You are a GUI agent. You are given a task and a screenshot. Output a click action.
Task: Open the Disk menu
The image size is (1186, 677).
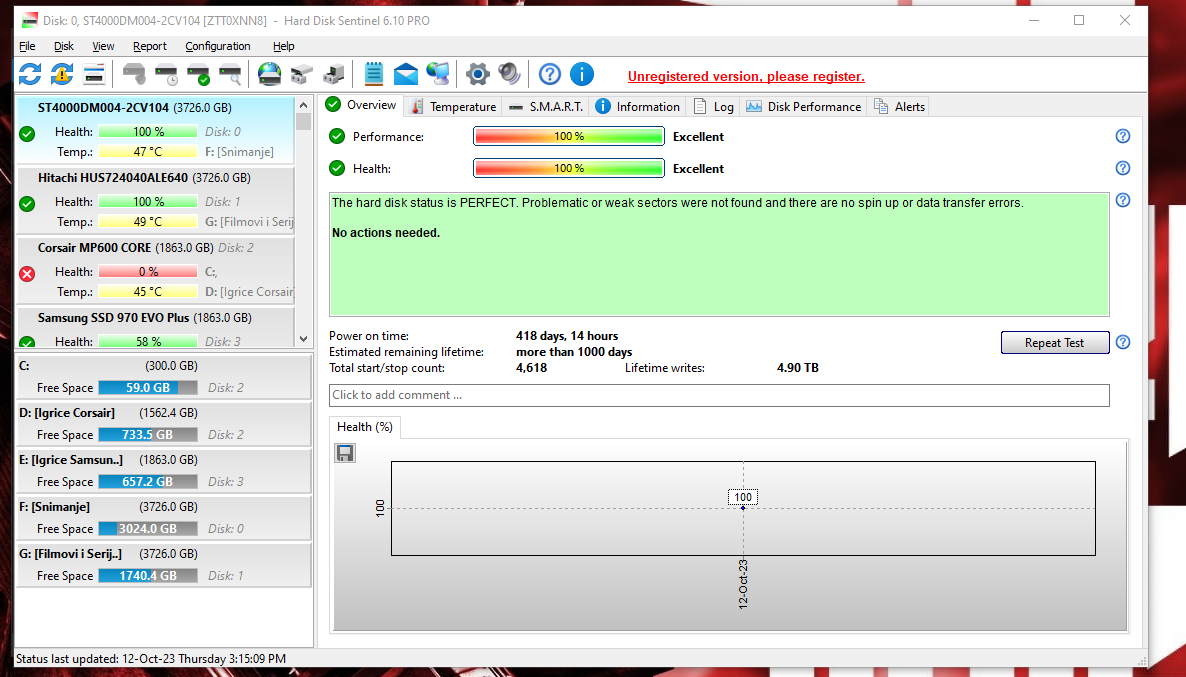(64, 46)
